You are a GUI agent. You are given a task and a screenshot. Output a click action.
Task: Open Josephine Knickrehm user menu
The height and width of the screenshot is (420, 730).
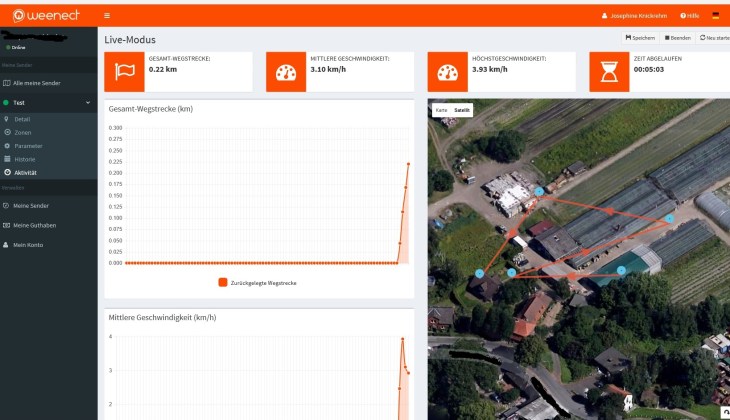click(636, 16)
